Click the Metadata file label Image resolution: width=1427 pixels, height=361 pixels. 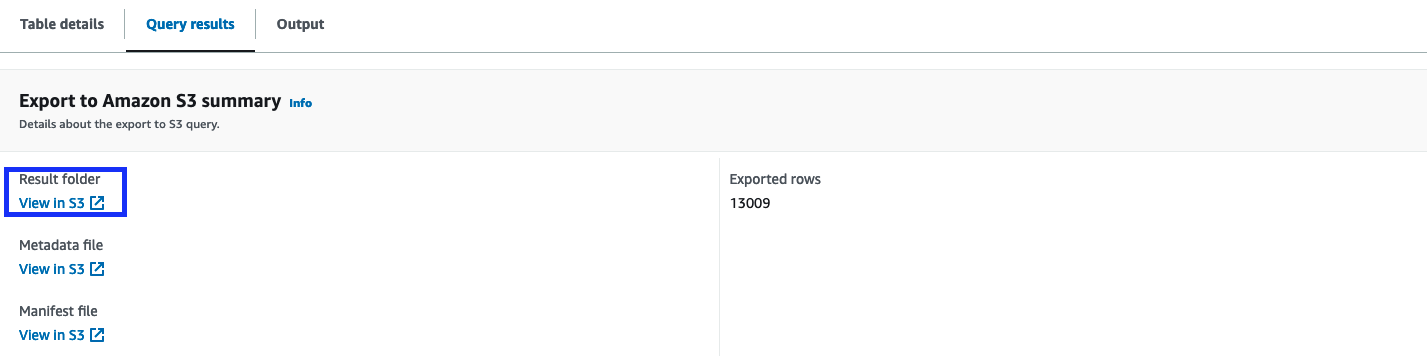61,245
